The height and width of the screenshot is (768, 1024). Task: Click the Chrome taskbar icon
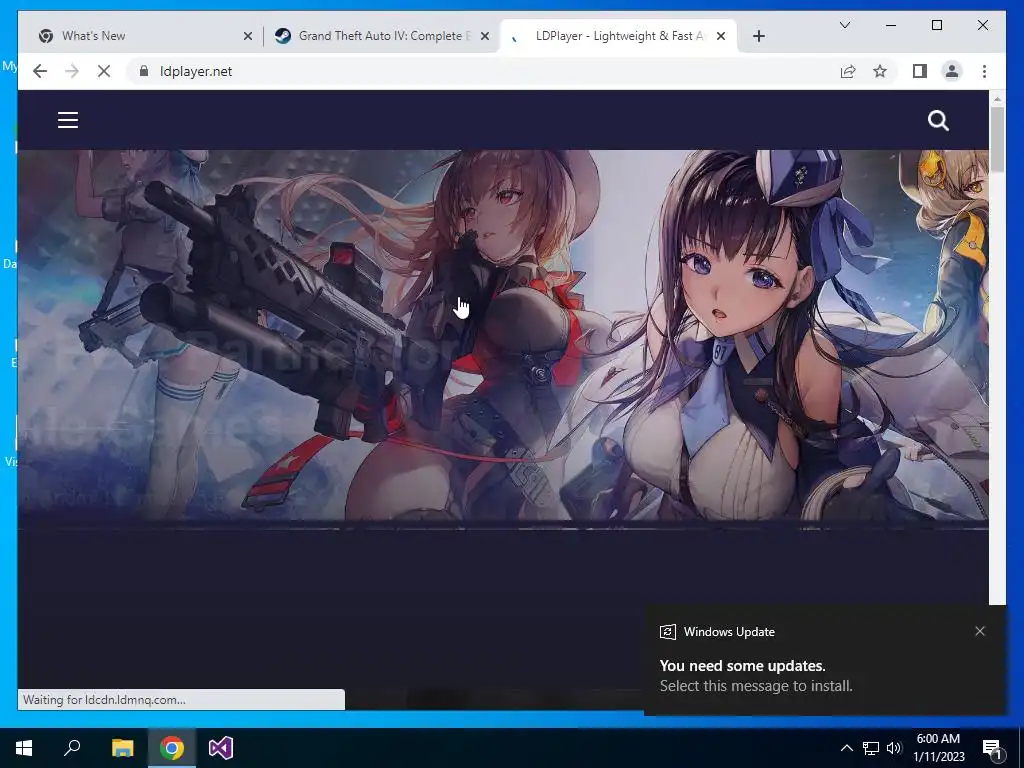coord(172,748)
